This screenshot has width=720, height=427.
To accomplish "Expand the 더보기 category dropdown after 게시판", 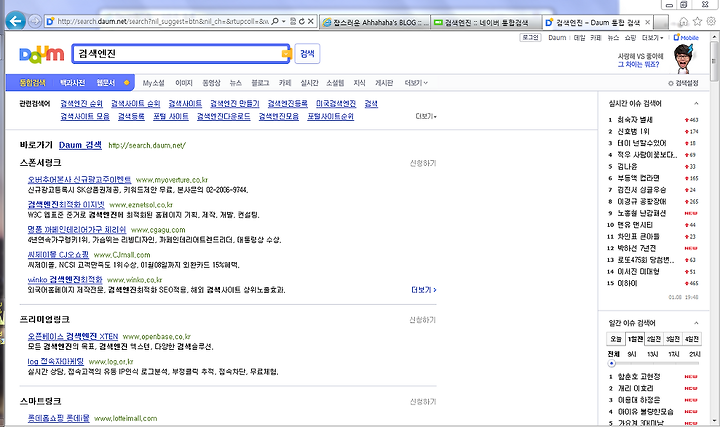I will 416,83.
